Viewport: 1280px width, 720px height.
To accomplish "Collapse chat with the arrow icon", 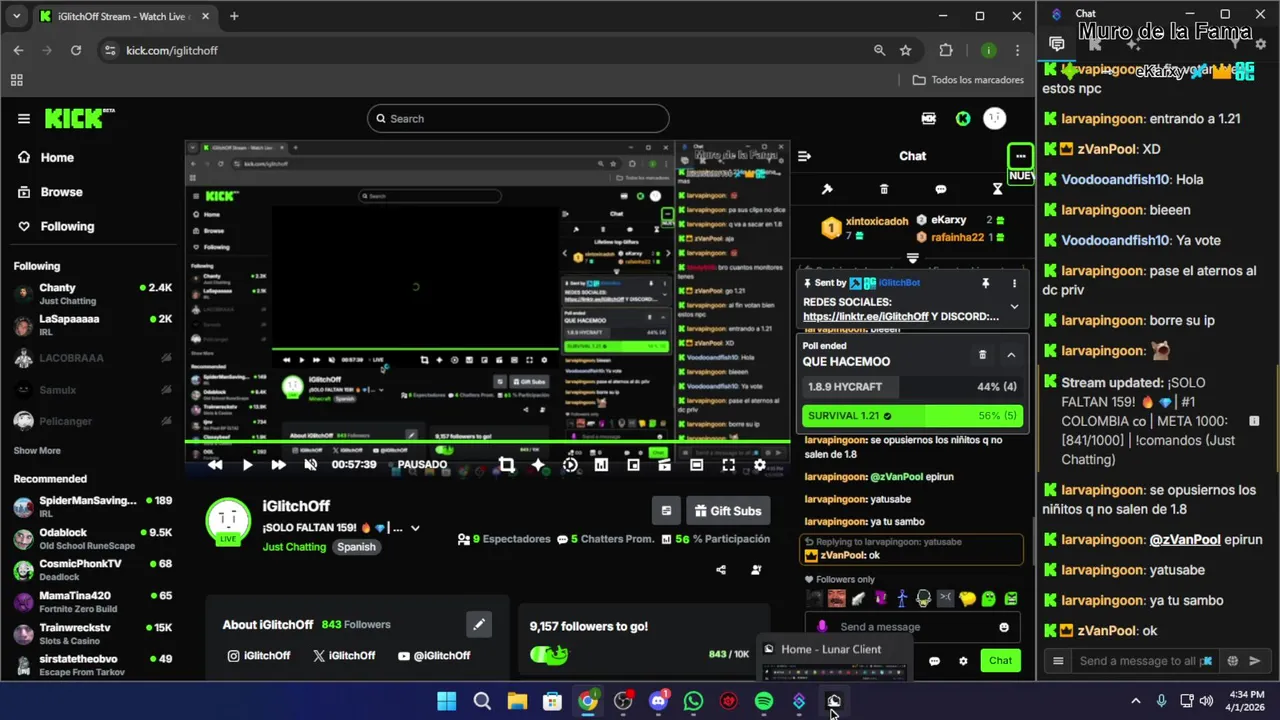I will (x=804, y=156).
